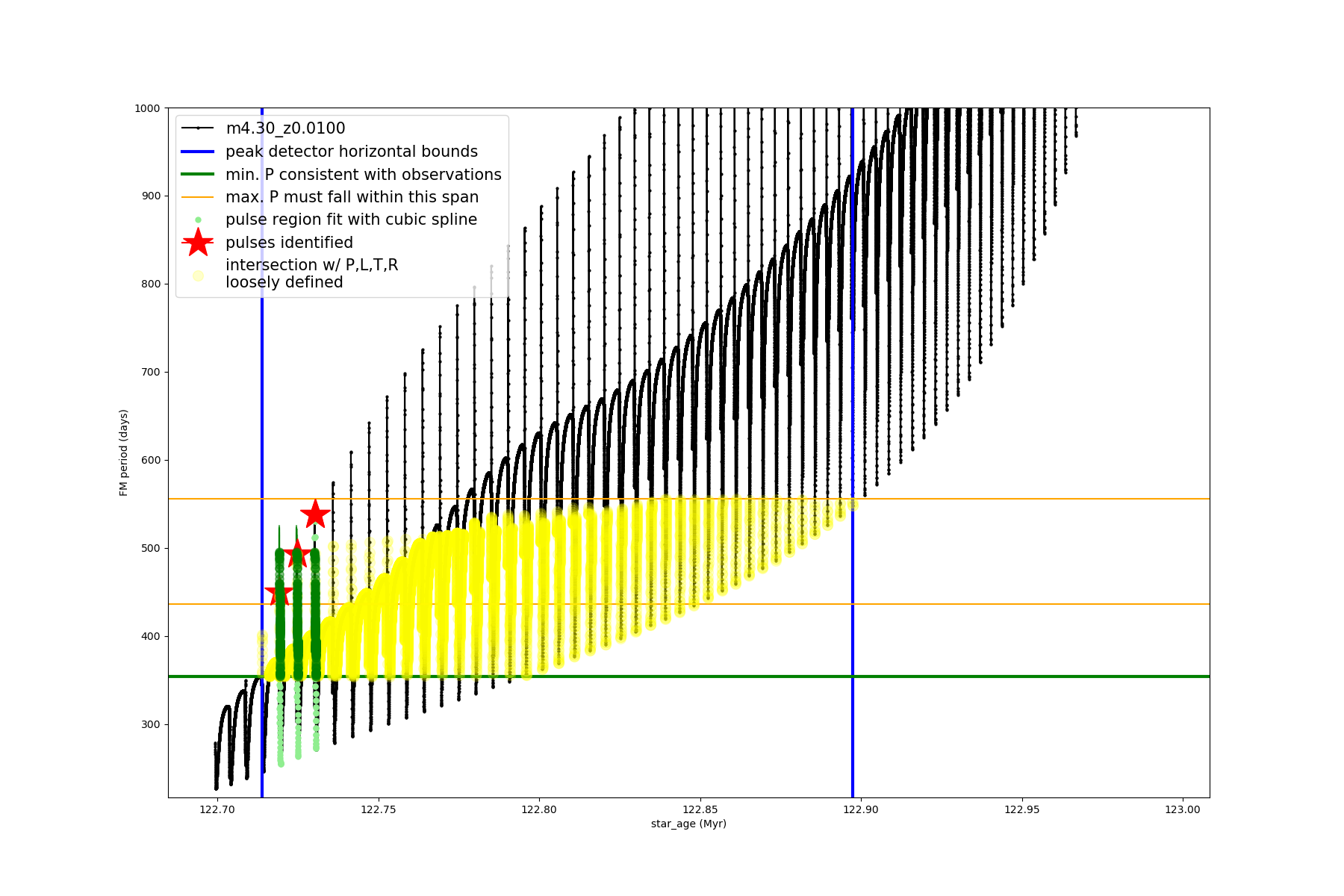Screen dimensions: 1344x896
Task: Click the green line sample in the legend
Action: 198,175
